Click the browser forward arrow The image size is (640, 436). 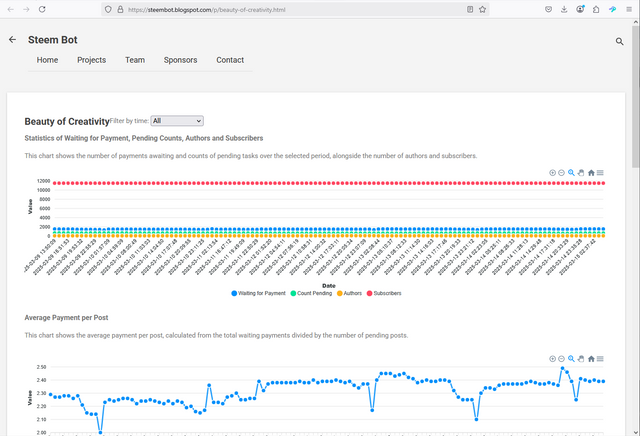(26, 9)
